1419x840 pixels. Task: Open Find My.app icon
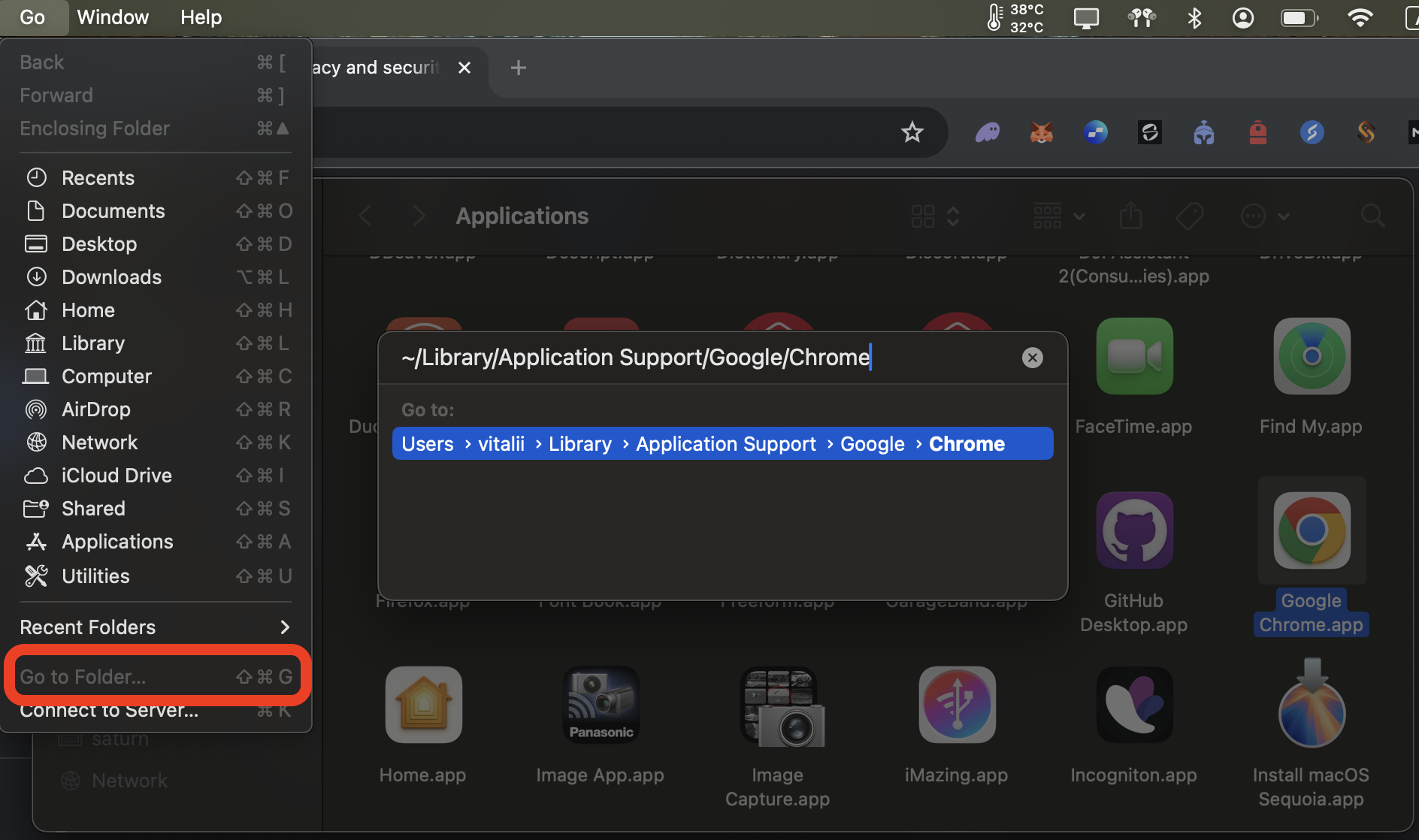click(x=1312, y=356)
